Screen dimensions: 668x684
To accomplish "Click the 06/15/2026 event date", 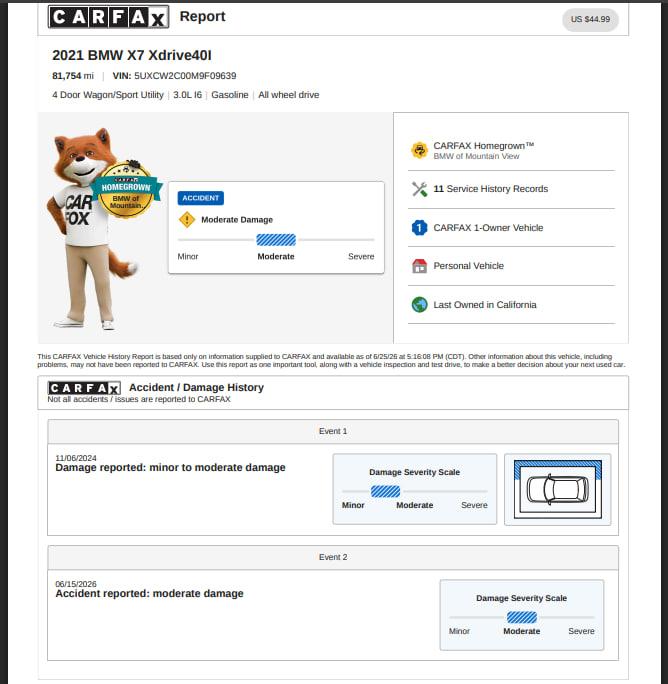I will coord(76,584).
